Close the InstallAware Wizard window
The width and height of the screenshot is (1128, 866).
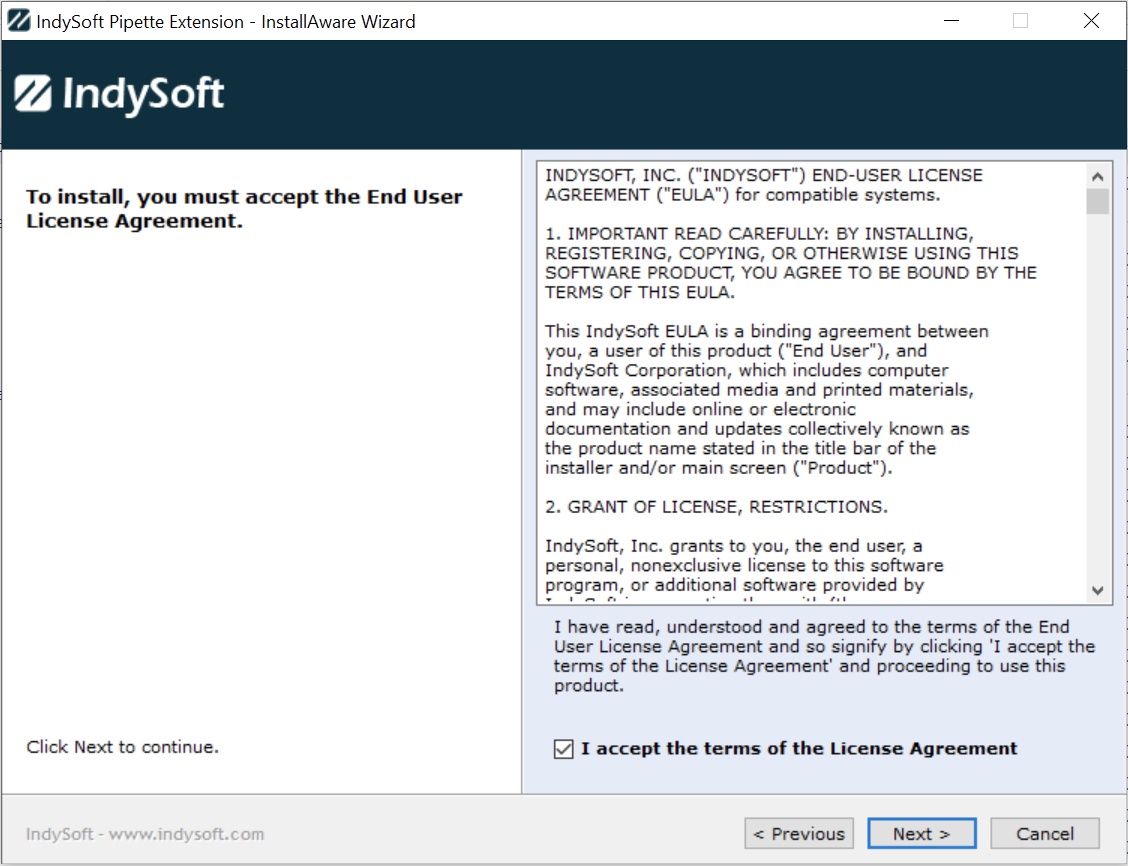click(x=1091, y=21)
